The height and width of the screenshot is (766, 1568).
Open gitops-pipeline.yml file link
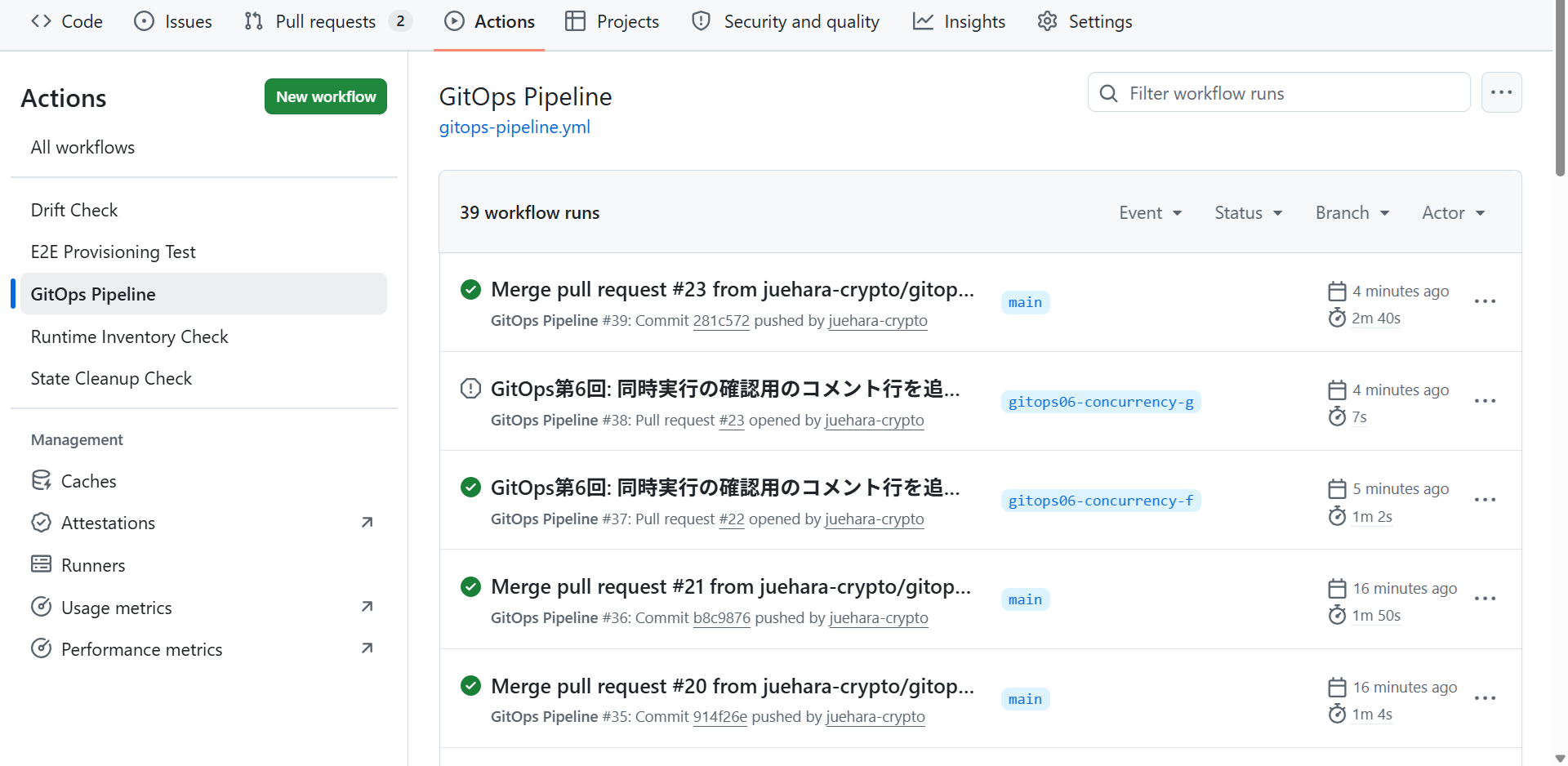point(514,127)
